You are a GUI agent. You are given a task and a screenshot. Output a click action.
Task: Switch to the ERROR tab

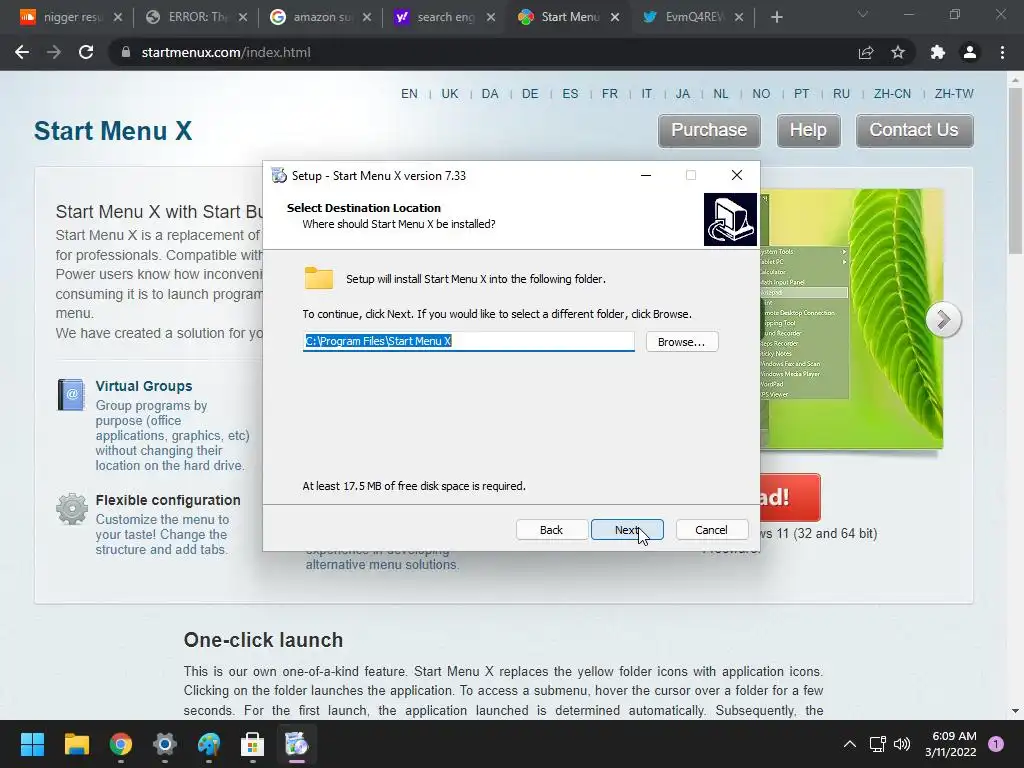point(195,17)
